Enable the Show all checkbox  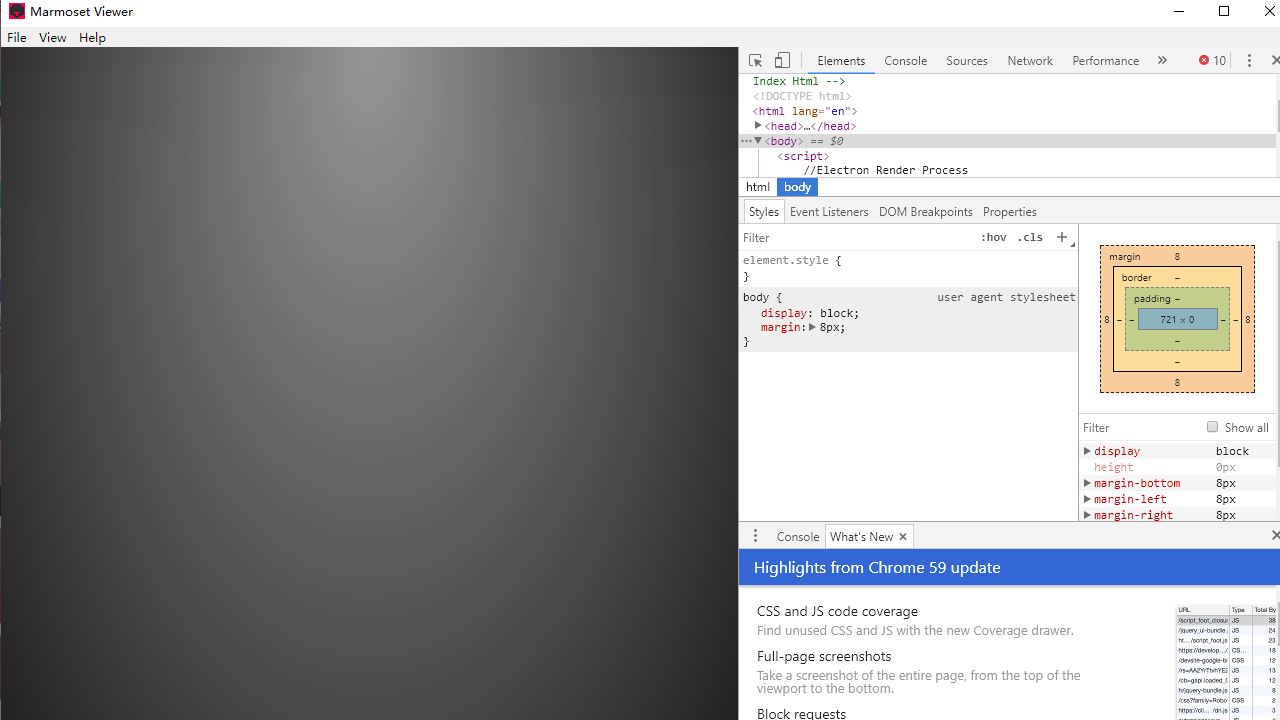1212,427
